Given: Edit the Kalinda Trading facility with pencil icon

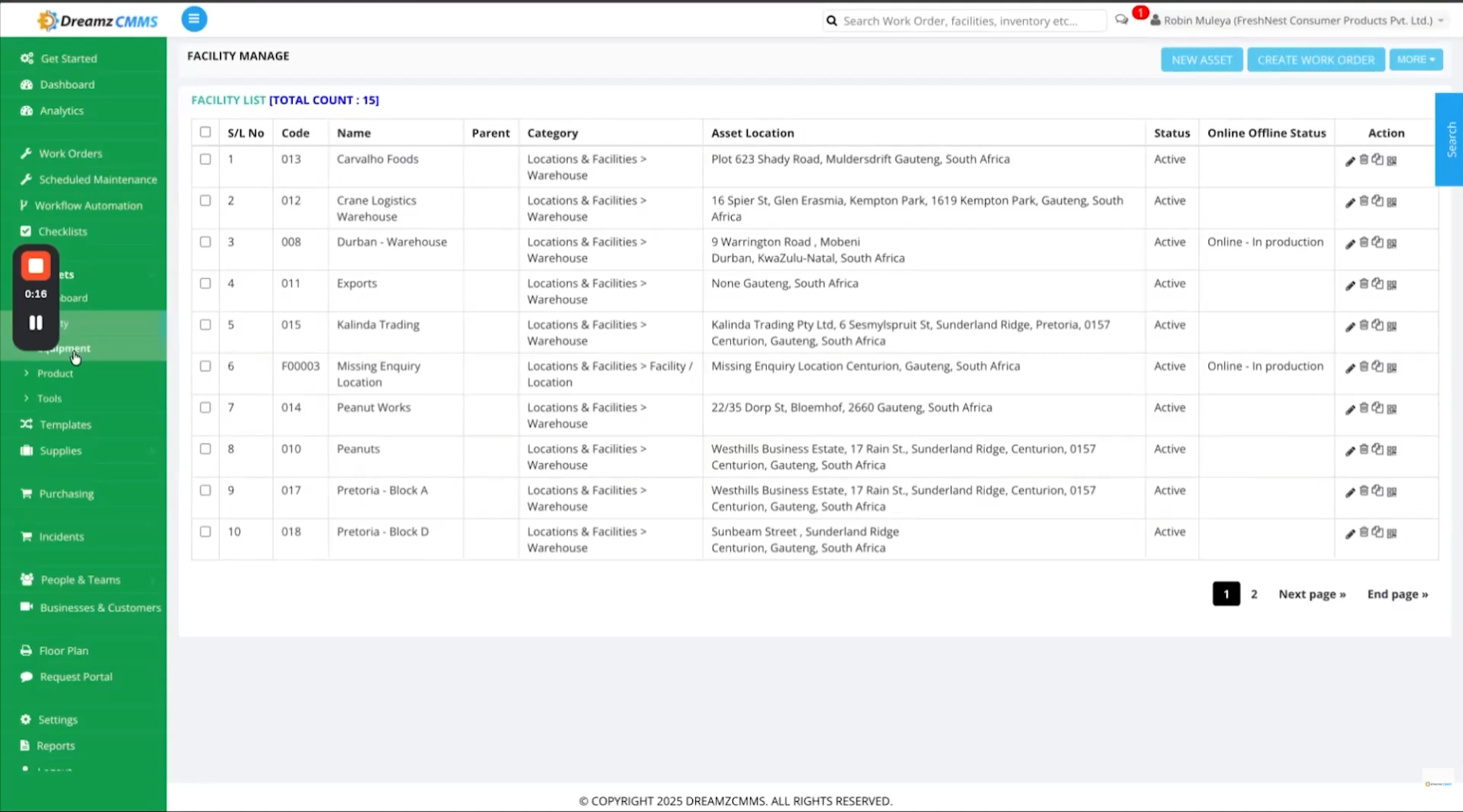Looking at the screenshot, I should pyautogui.click(x=1350, y=326).
